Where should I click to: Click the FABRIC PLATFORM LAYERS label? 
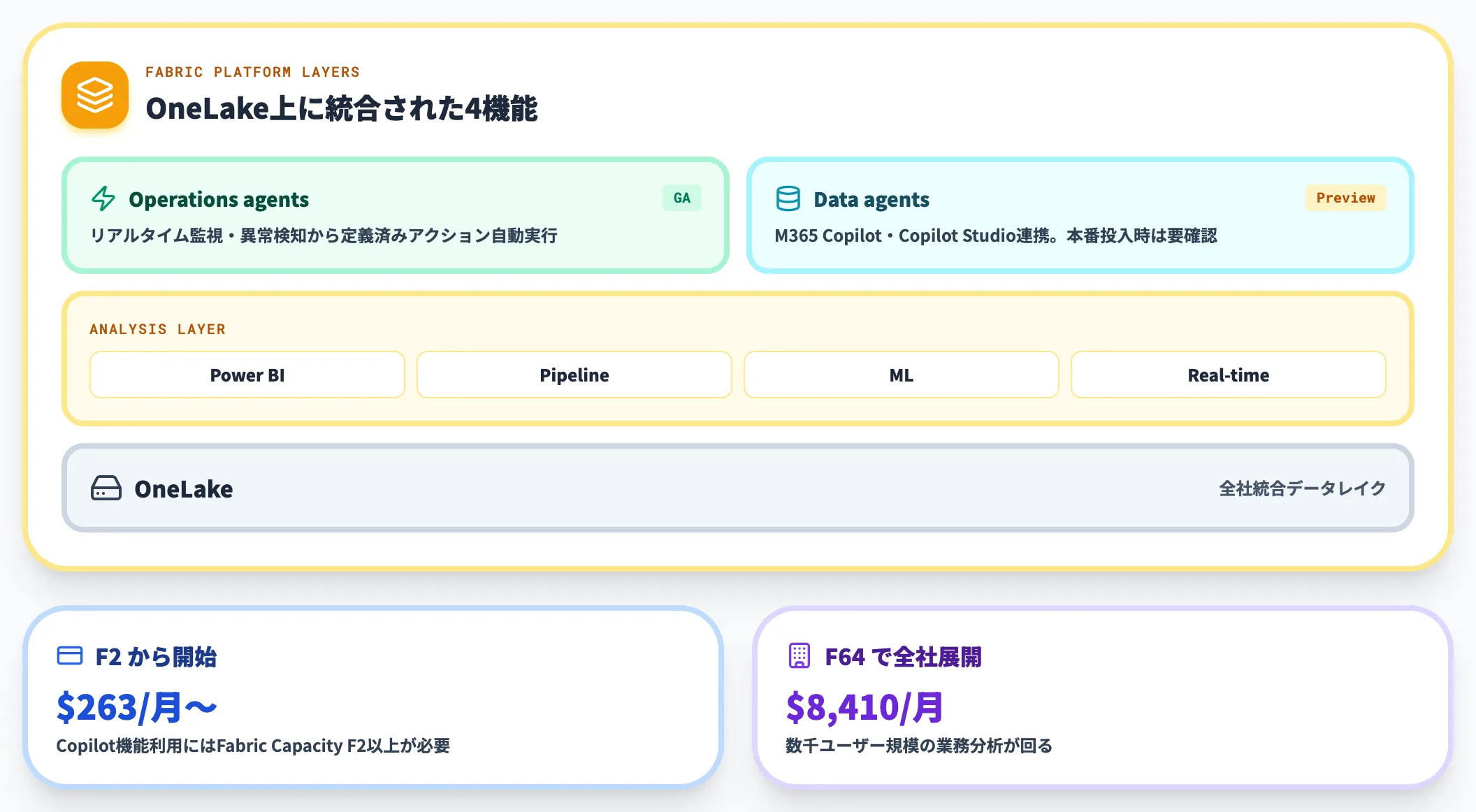click(x=252, y=72)
